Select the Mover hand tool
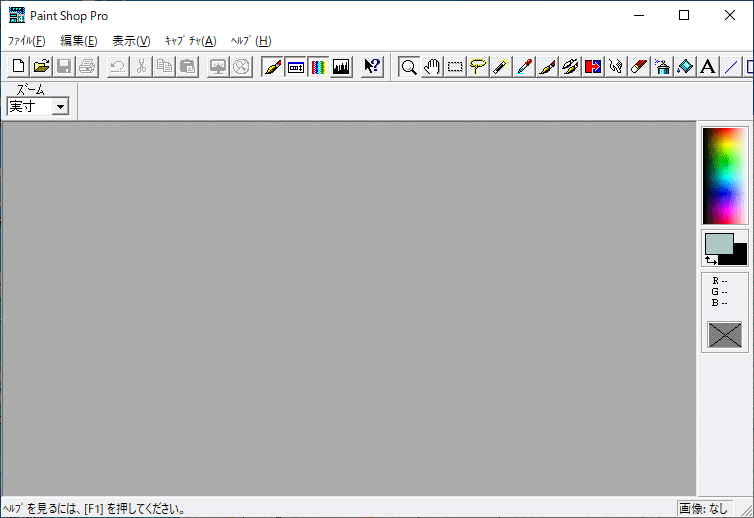754x518 pixels. coord(432,66)
